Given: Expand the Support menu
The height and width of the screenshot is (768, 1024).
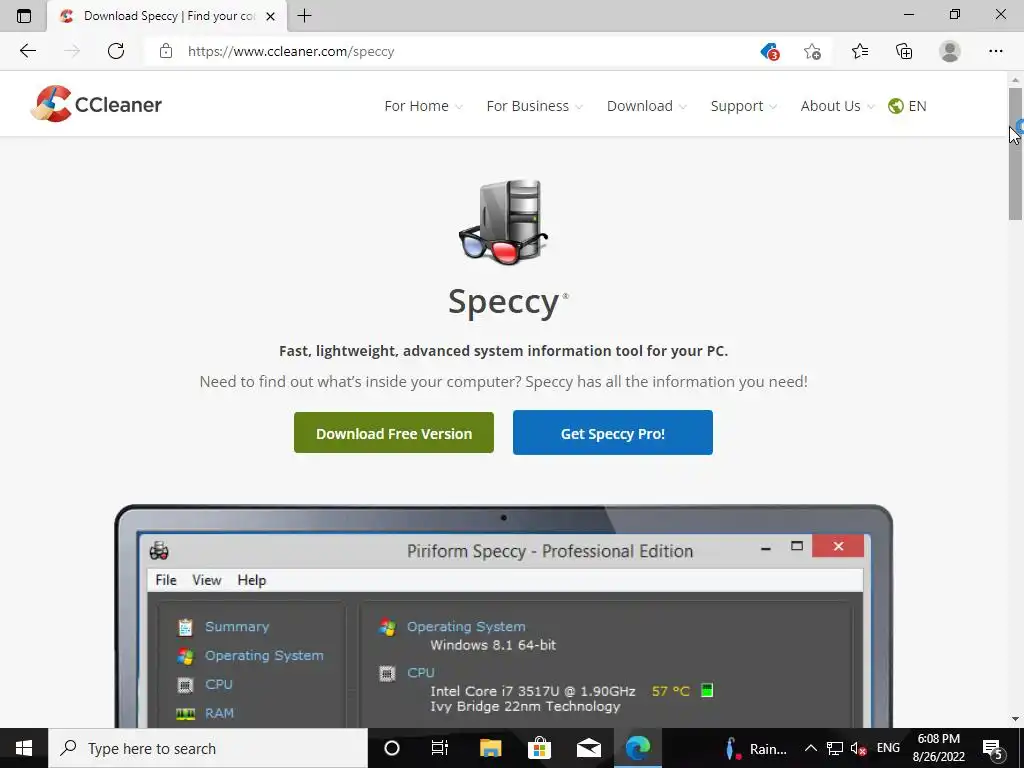Looking at the screenshot, I should tap(743, 106).
